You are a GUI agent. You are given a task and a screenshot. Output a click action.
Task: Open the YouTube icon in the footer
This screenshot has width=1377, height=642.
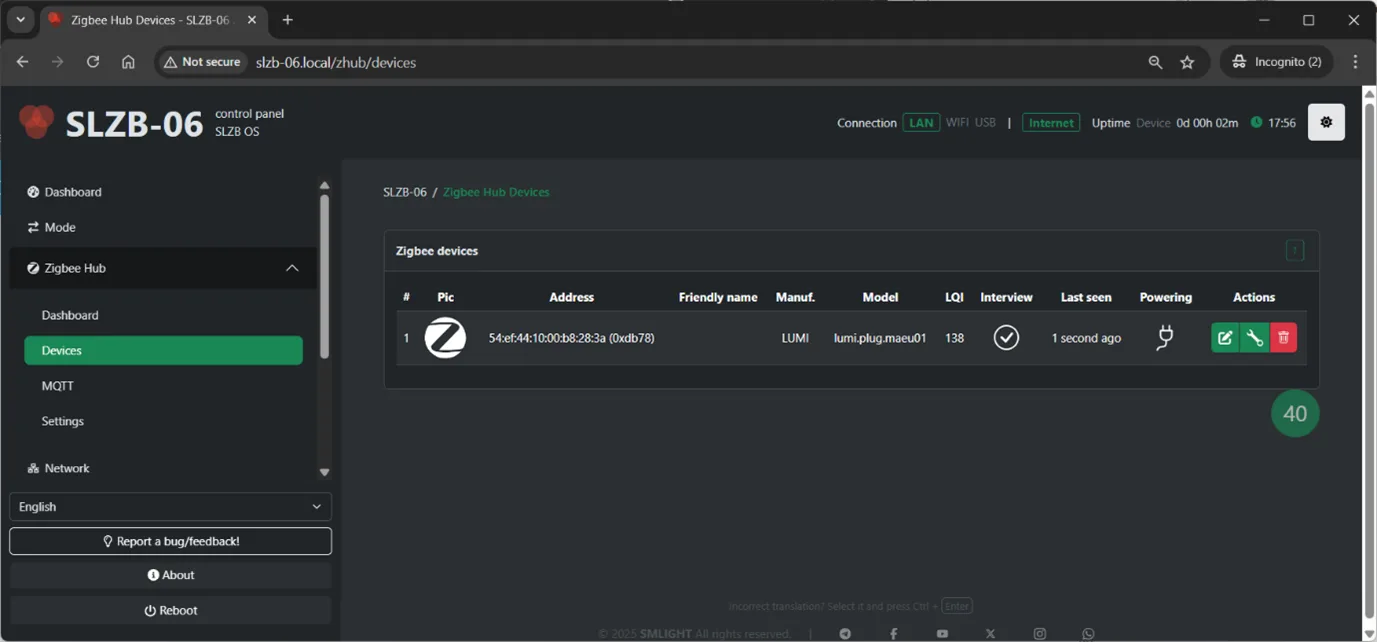pyautogui.click(x=942, y=634)
